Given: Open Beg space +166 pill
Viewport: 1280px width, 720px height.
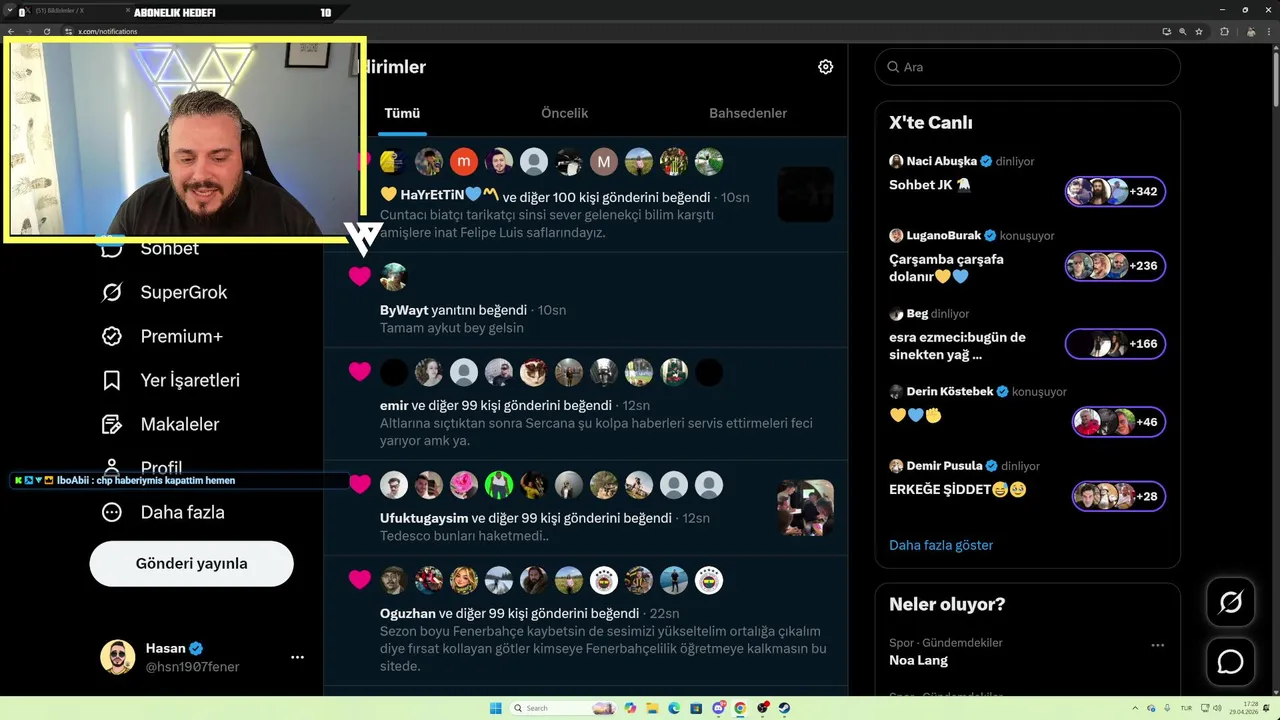Looking at the screenshot, I should [1115, 344].
